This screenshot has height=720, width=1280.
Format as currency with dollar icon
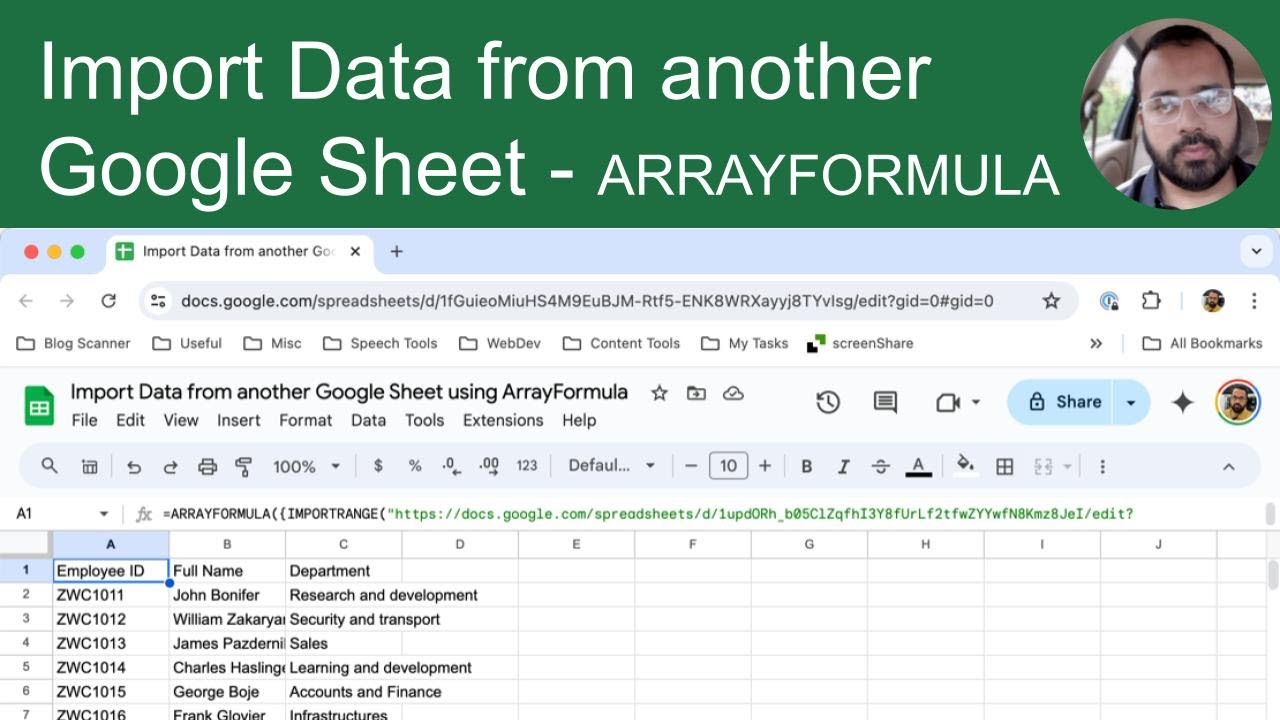[378, 466]
